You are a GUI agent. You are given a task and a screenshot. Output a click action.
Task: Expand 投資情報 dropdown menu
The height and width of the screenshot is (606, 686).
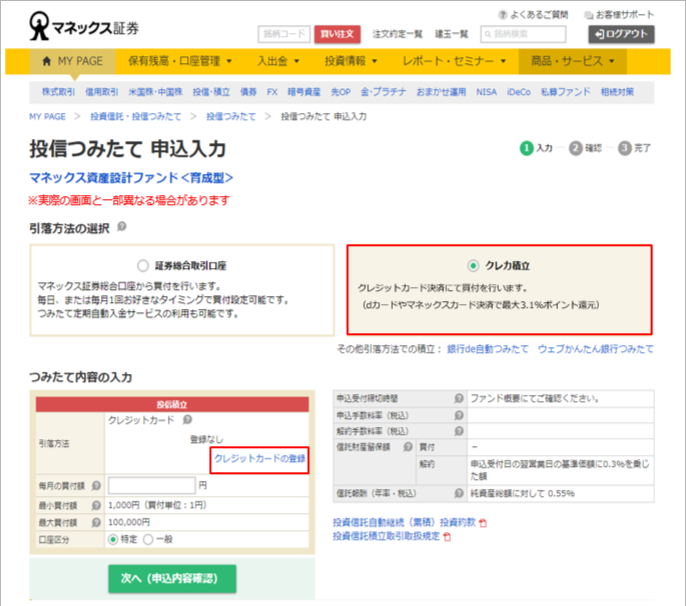(x=350, y=61)
